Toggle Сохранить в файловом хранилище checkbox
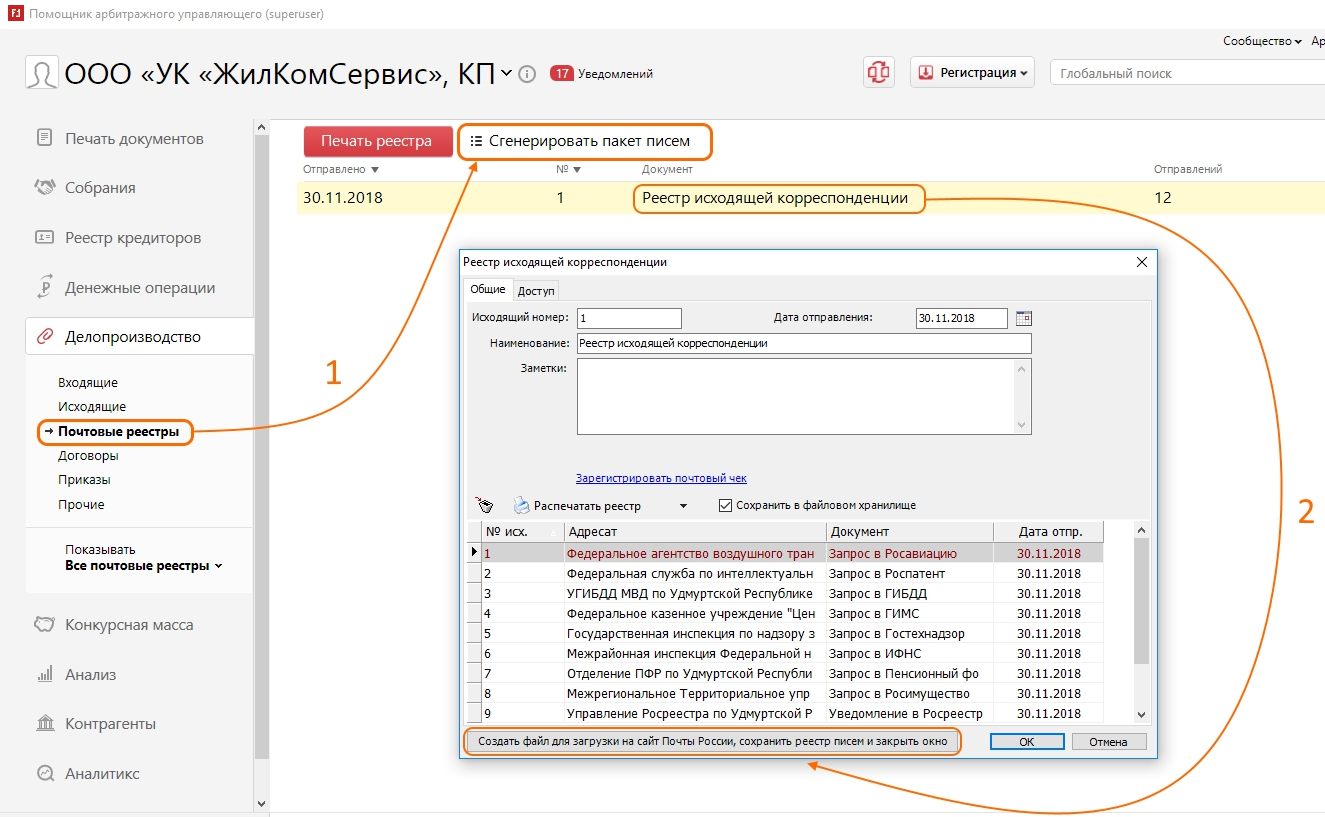Screen dimensions: 1325x817 tap(725, 506)
